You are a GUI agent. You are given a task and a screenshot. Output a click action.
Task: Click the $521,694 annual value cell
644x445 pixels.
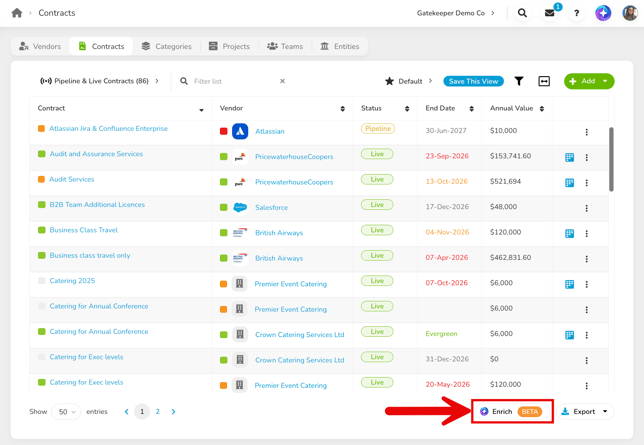point(505,181)
